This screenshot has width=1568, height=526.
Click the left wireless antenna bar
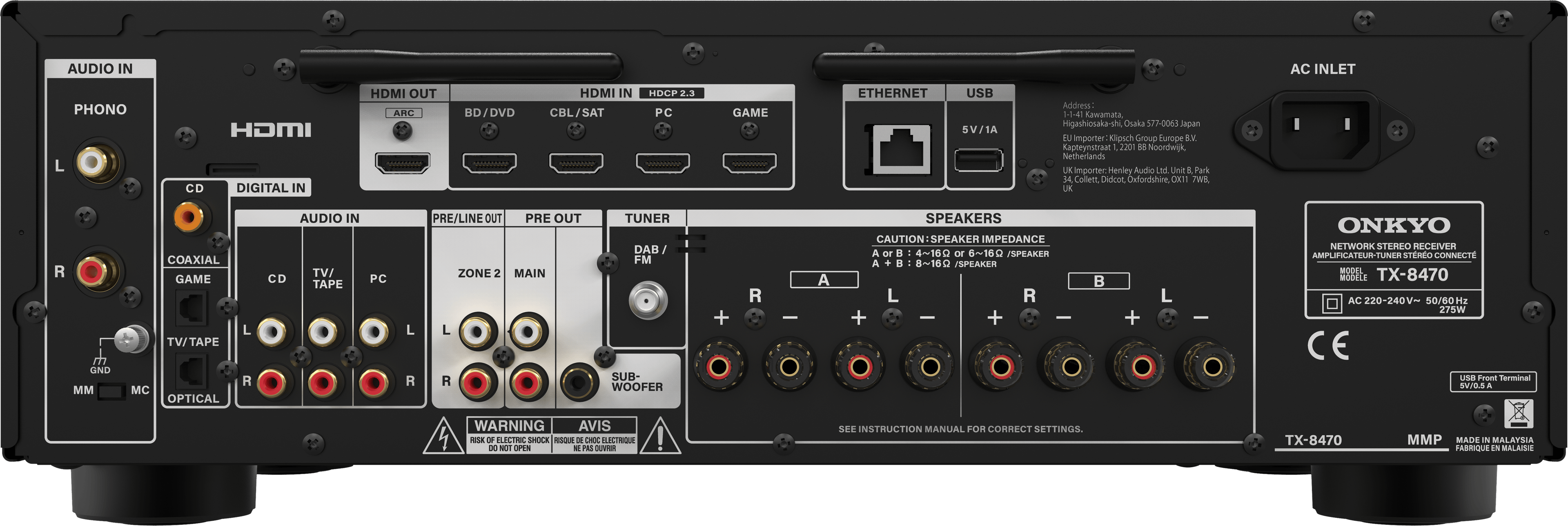pyautogui.click(x=461, y=67)
